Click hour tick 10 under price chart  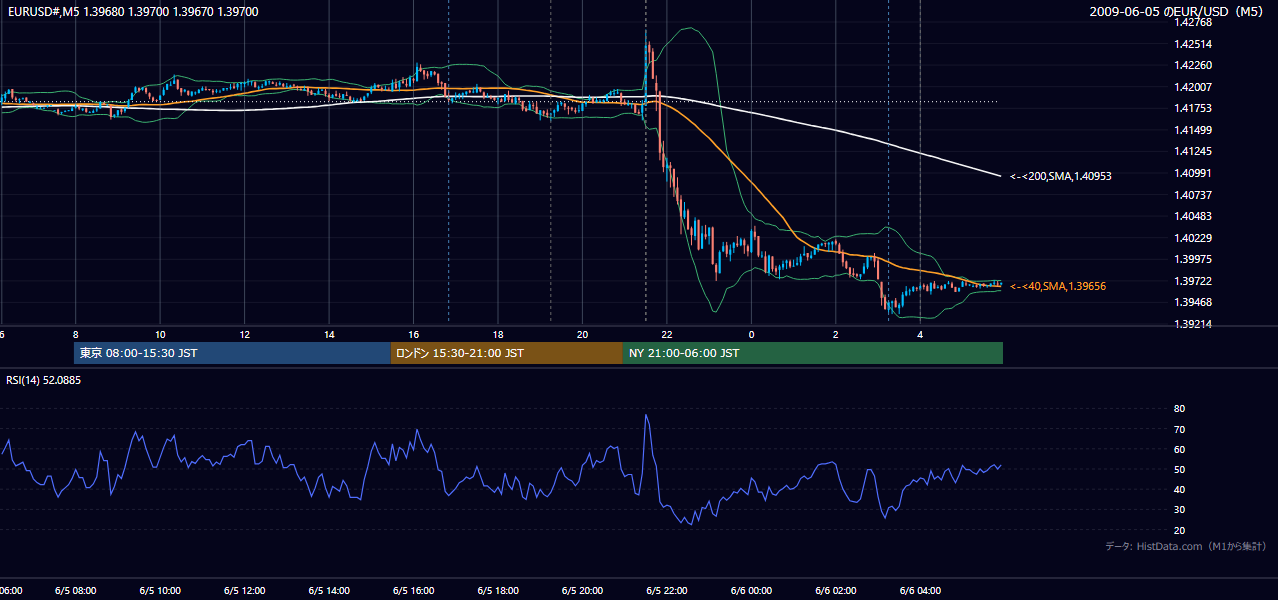click(x=160, y=335)
